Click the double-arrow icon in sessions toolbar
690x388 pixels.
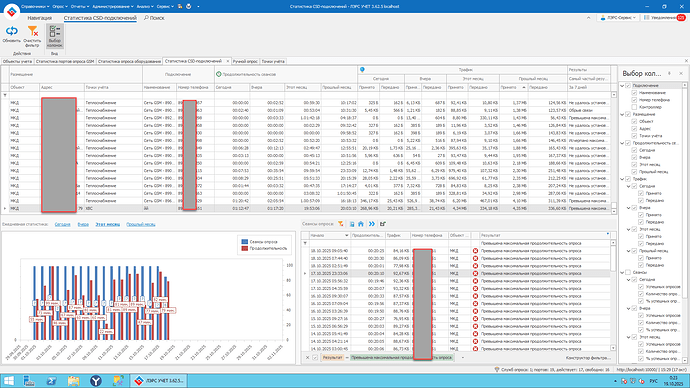[x=372, y=224]
